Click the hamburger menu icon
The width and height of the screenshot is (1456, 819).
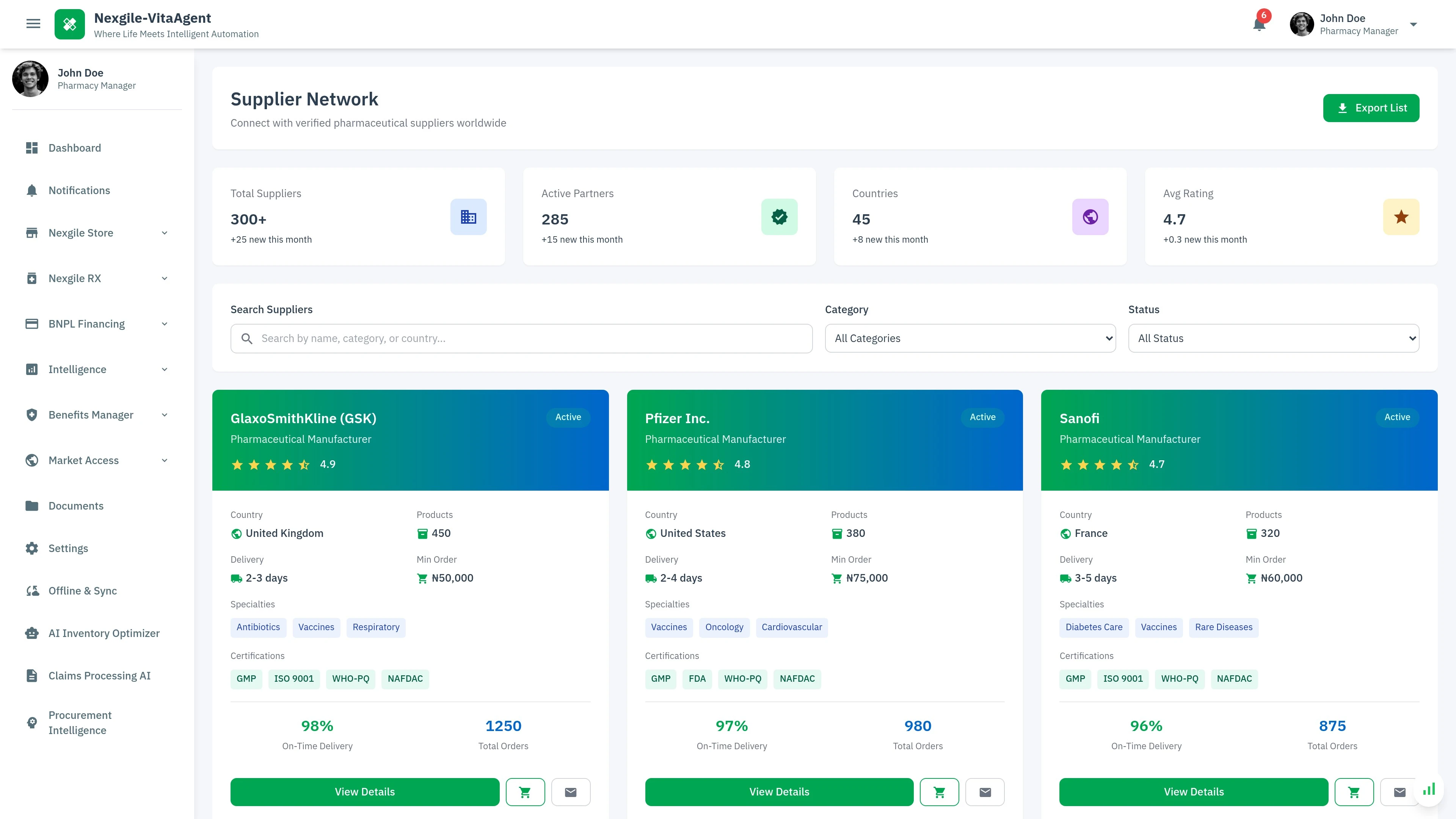point(33,24)
